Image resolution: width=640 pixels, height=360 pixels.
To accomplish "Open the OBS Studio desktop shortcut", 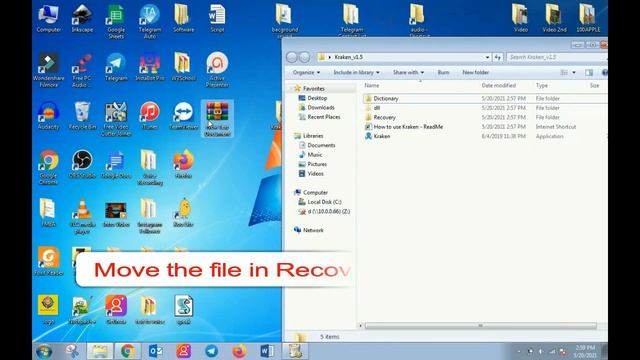I will 82,164.
